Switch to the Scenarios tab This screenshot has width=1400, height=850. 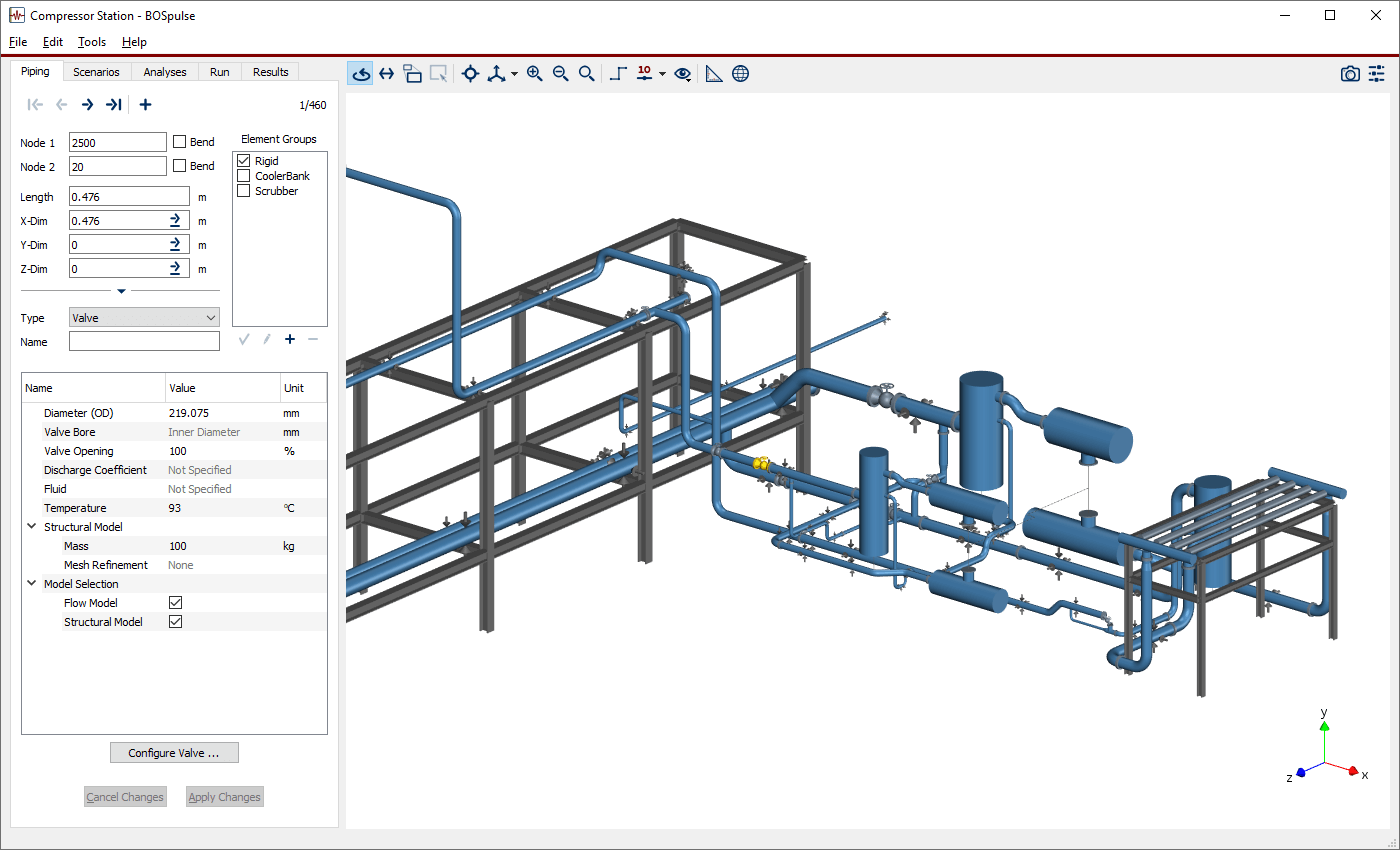(96, 72)
